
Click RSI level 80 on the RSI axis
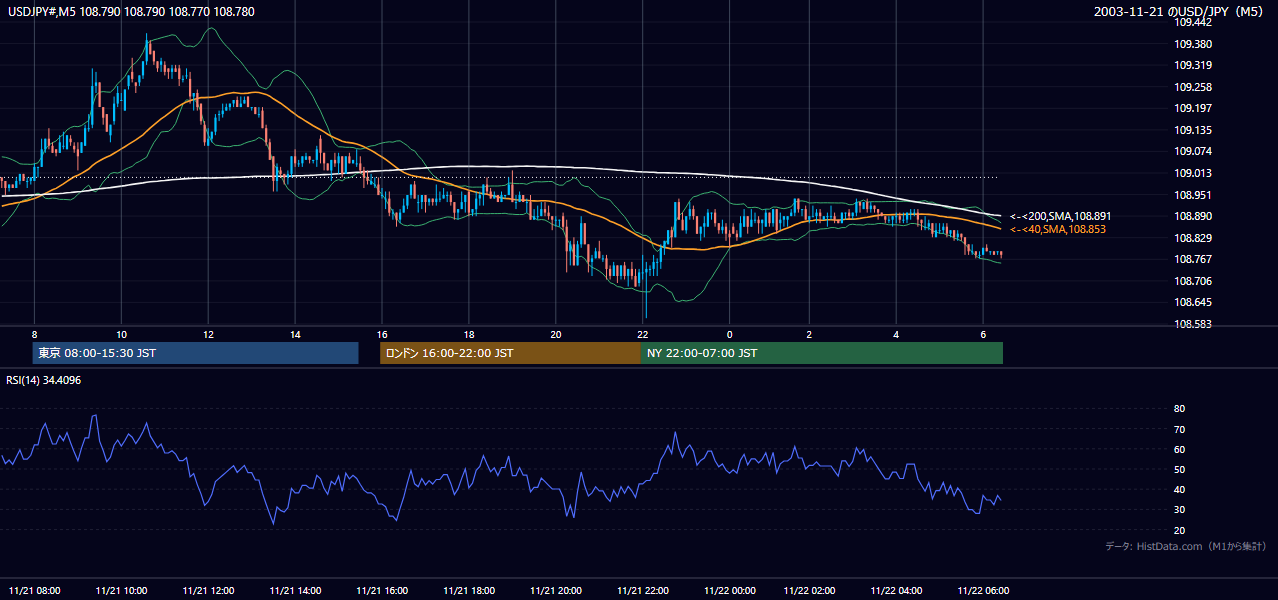1180,409
